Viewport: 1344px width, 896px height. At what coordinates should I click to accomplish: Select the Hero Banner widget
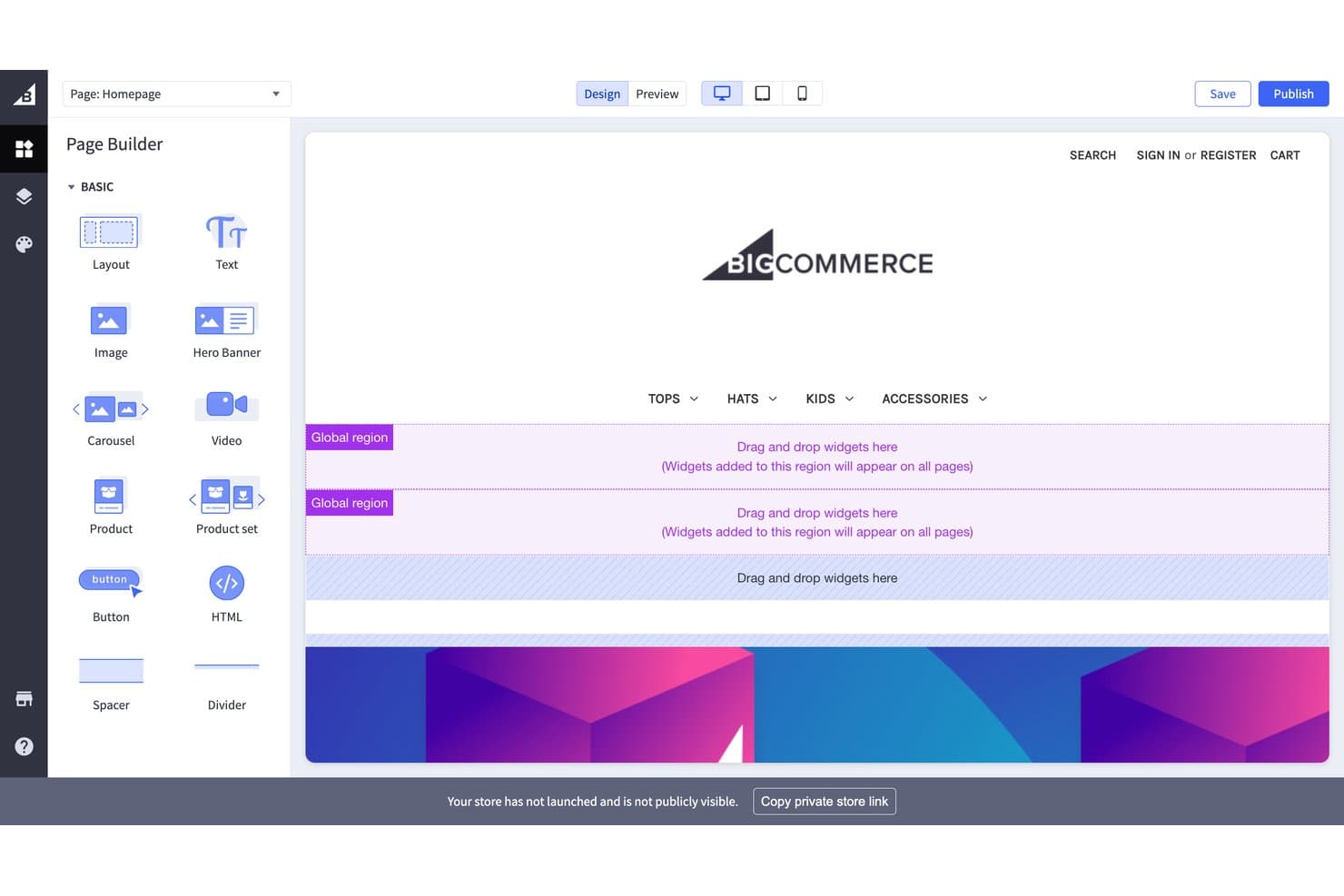227,330
